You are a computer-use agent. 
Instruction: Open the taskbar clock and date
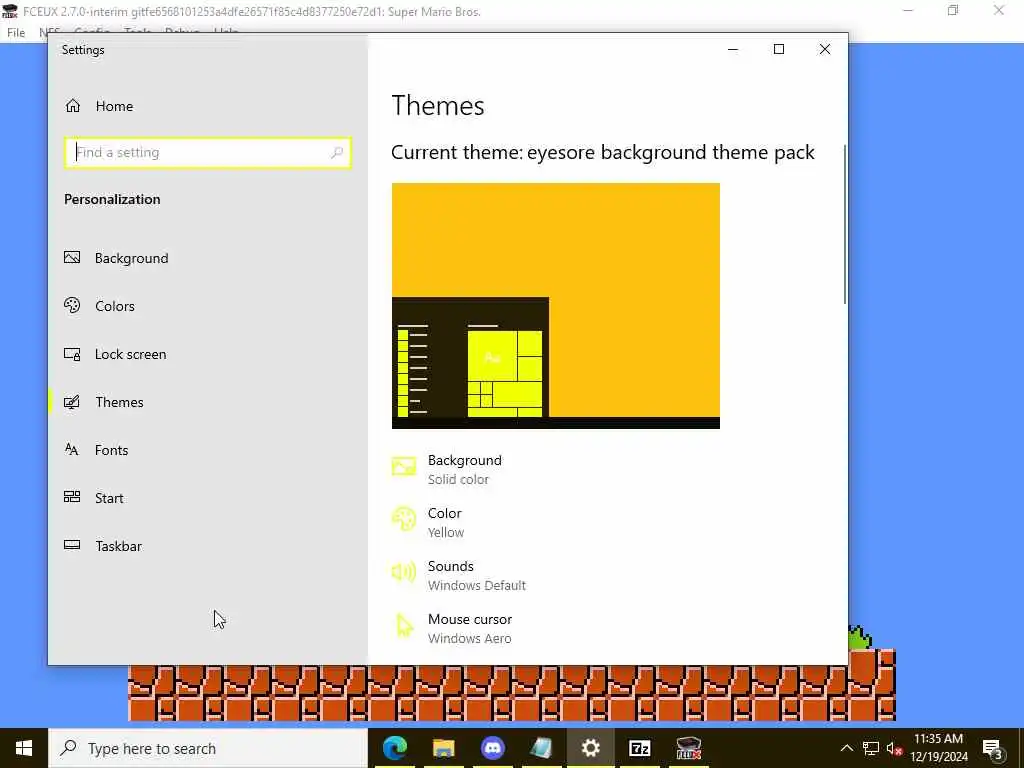938,748
